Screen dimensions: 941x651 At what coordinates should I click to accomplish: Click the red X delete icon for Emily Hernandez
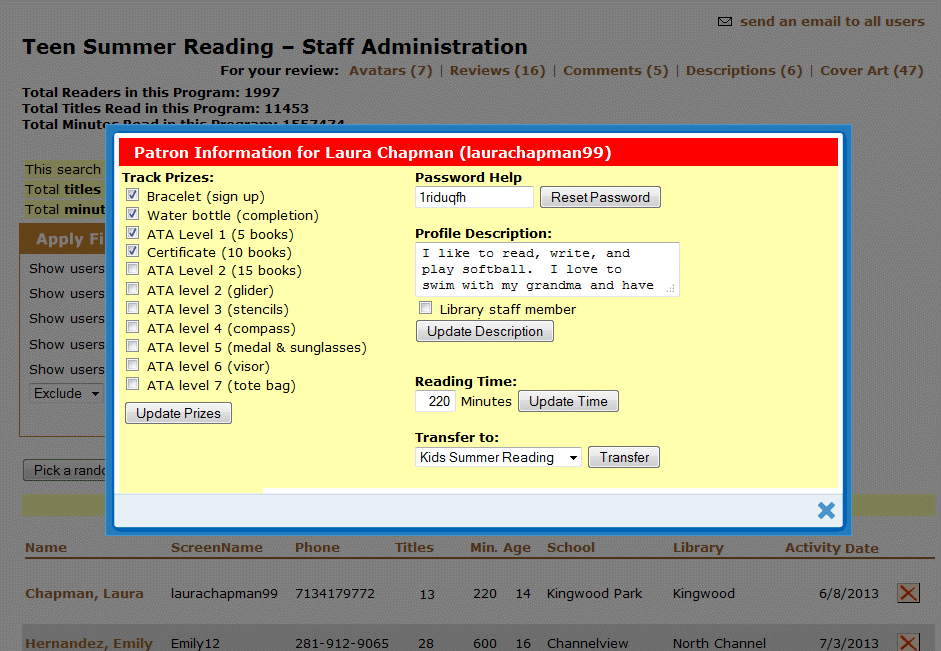(x=908, y=642)
